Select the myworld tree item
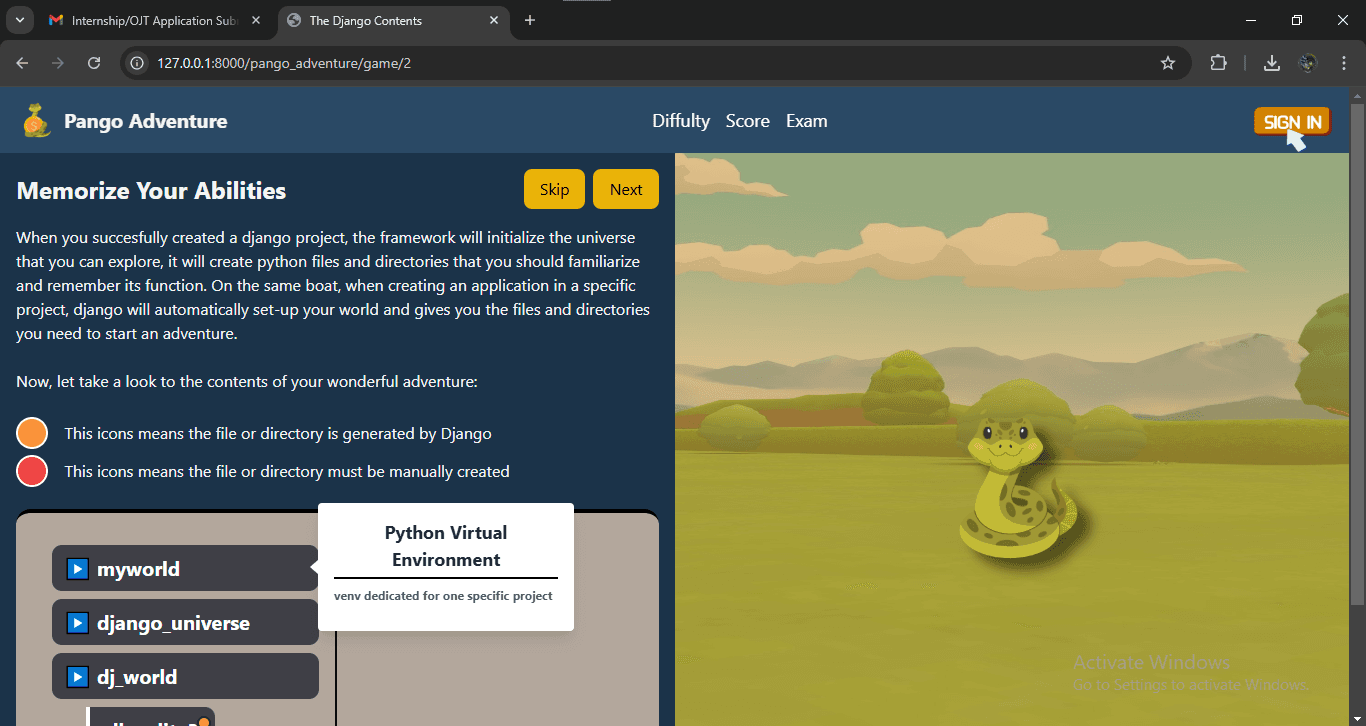The image size is (1366, 726). pos(185,569)
